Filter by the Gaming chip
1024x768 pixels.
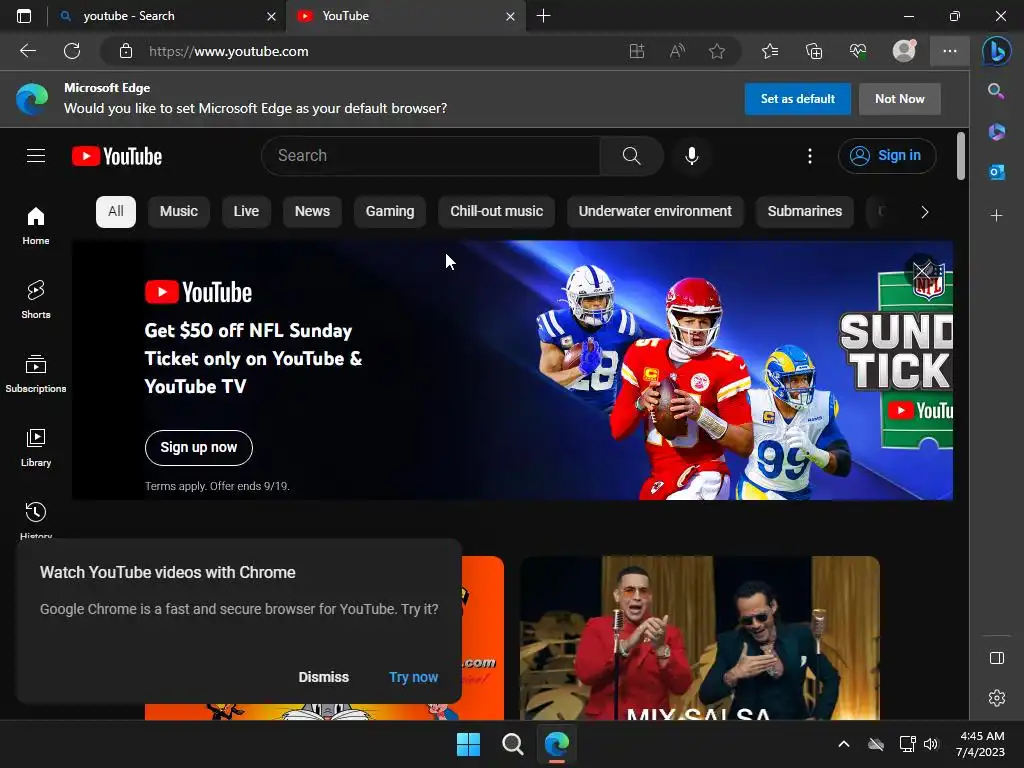pyautogui.click(x=390, y=212)
